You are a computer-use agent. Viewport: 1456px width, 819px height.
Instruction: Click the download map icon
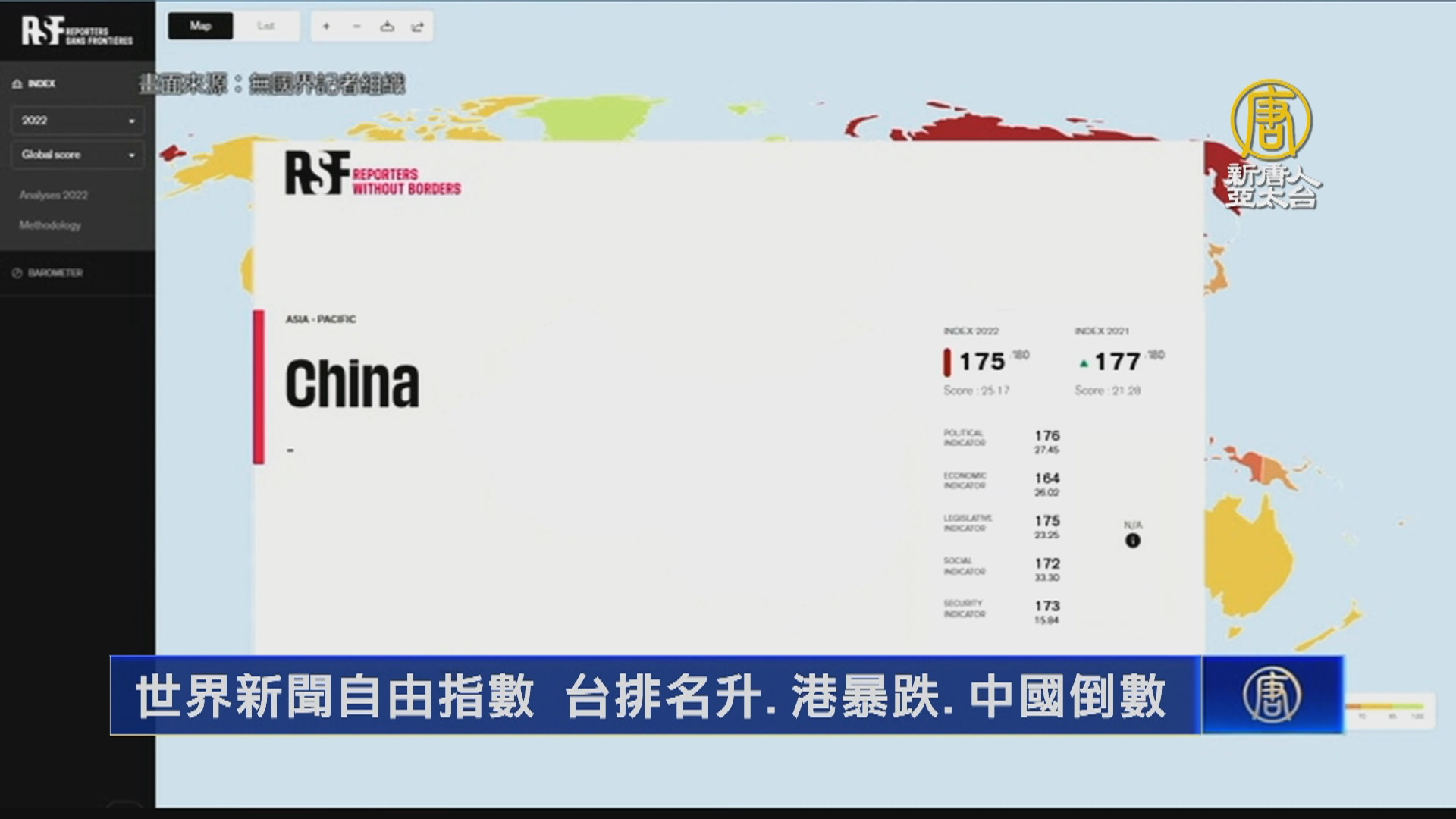pyautogui.click(x=387, y=27)
